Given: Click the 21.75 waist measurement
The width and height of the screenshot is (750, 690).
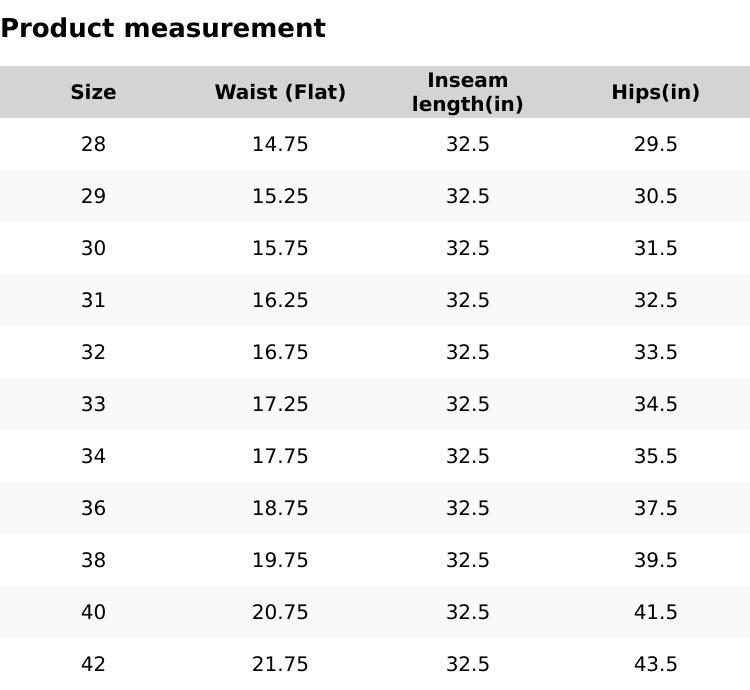Looking at the screenshot, I should coord(280,664).
